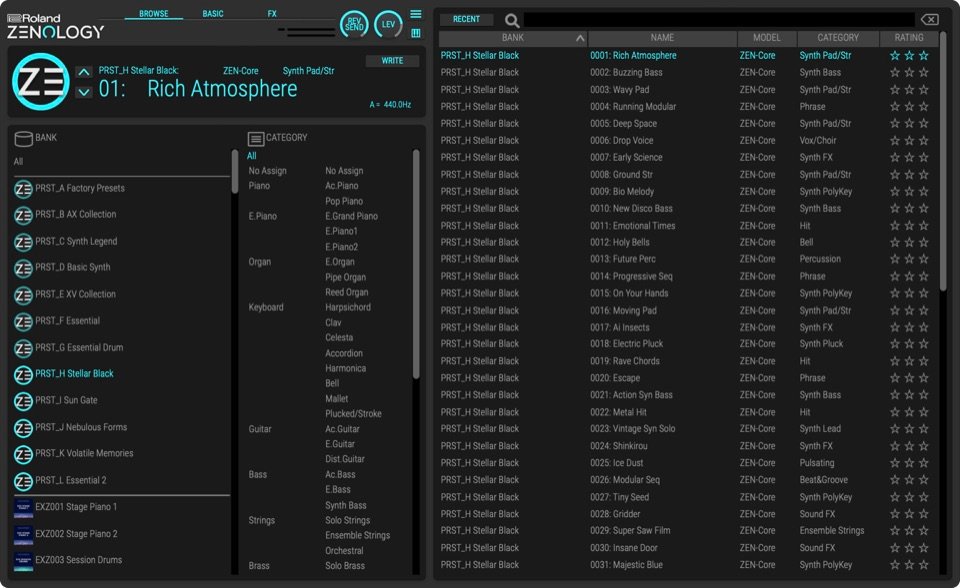Click the RECENT button
Image resolution: width=960 pixels, height=588 pixels.
[467, 20]
